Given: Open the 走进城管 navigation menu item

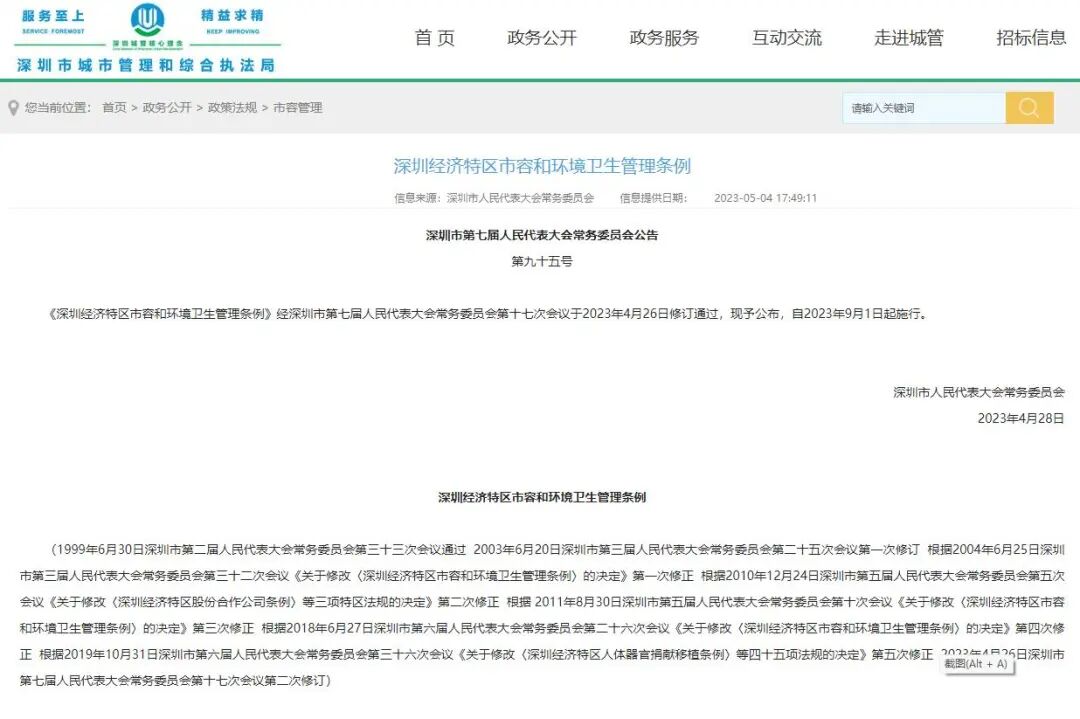Looking at the screenshot, I should tap(911, 38).
